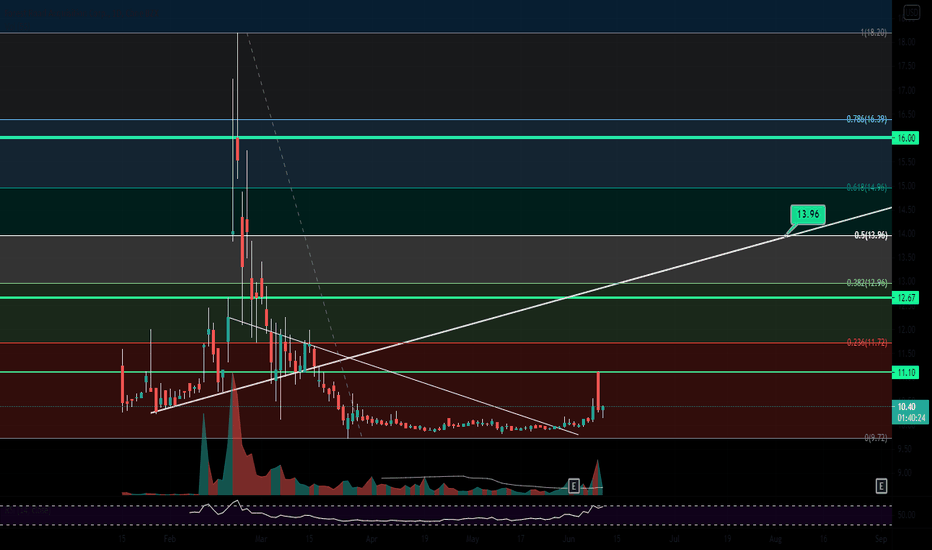932x550 pixels.
Task: Select the Fib label 0.382(12.96)
Action: pyautogui.click(x=867, y=283)
